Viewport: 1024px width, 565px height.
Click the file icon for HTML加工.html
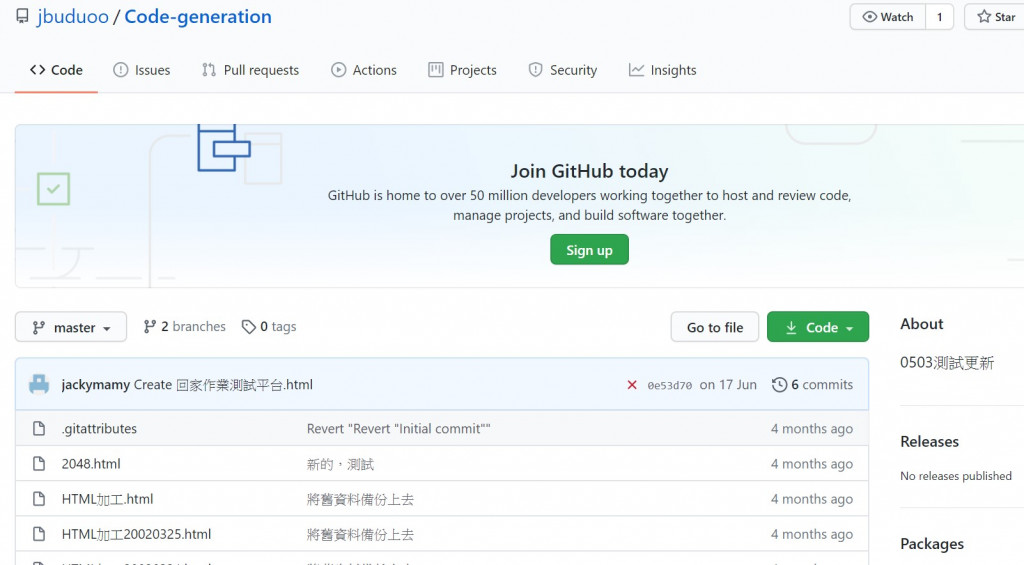(x=39, y=499)
